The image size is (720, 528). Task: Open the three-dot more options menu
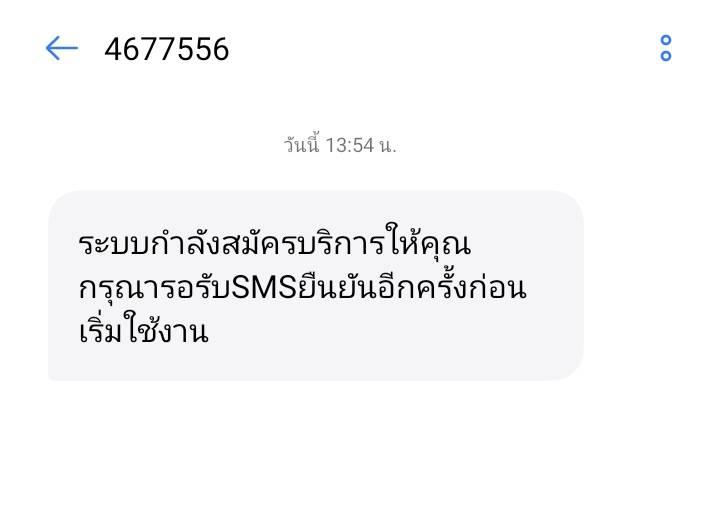pos(665,48)
